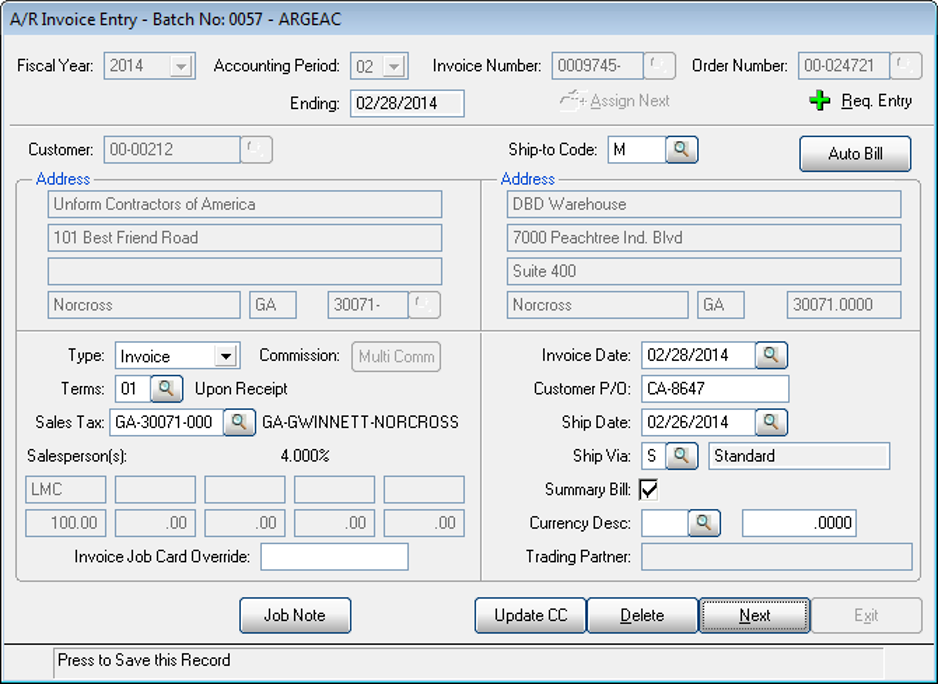Open the invoice Type dropdown
The width and height of the screenshot is (938, 684).
pos(226,356)
